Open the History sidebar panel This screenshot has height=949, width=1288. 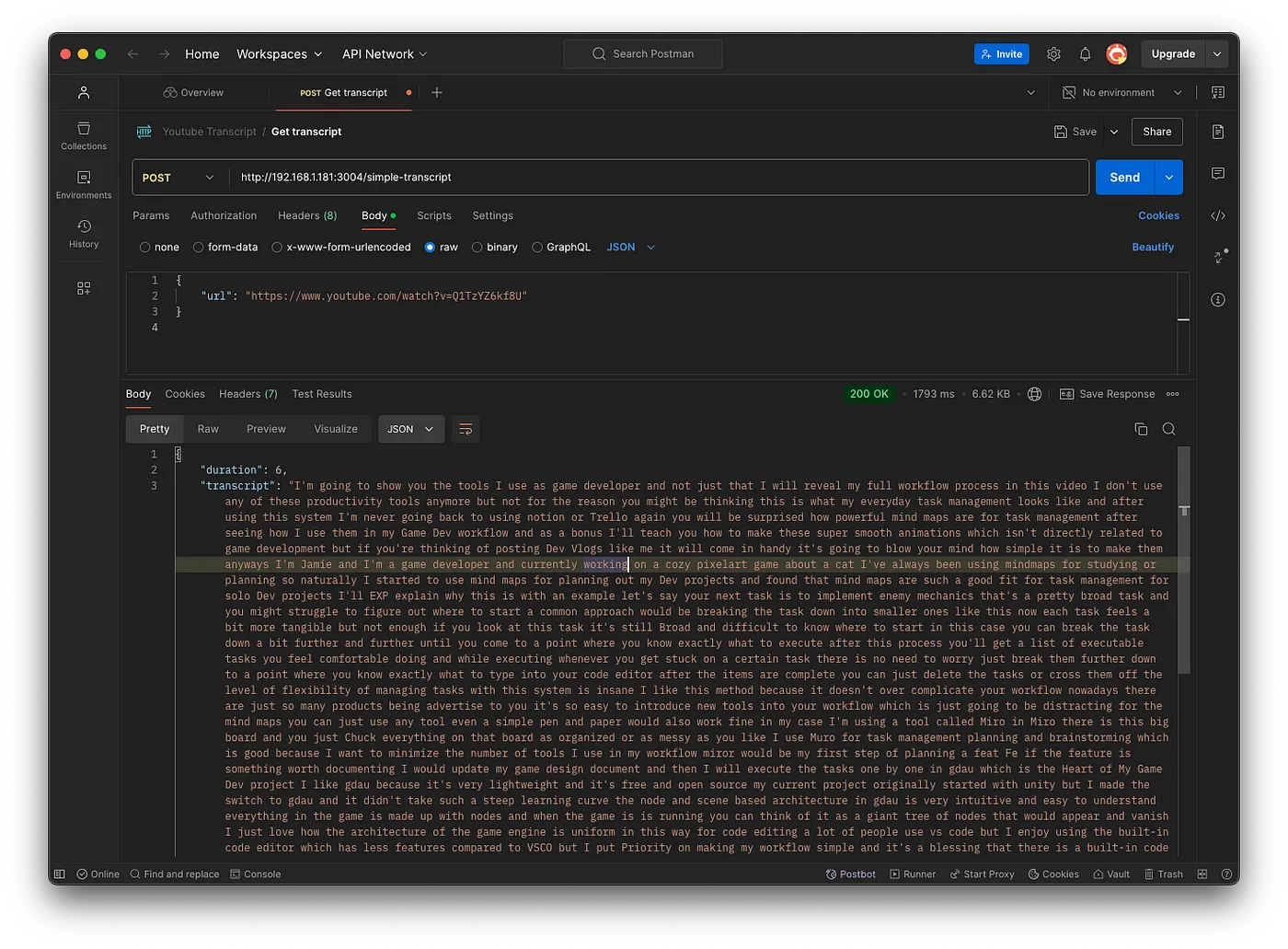pos(84,234)
